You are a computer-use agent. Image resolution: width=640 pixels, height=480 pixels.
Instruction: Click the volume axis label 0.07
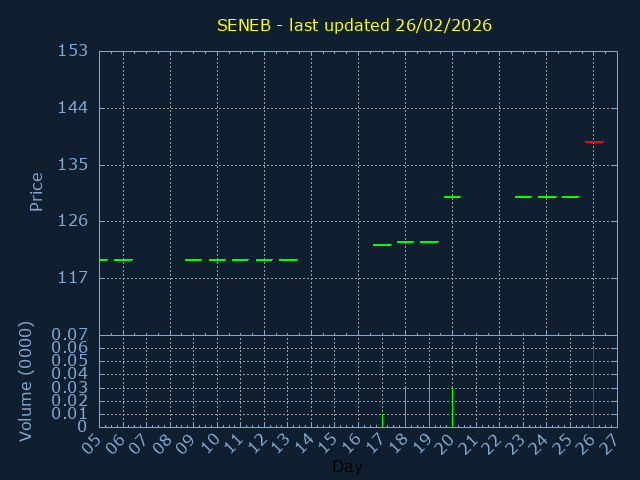[69, 335]
